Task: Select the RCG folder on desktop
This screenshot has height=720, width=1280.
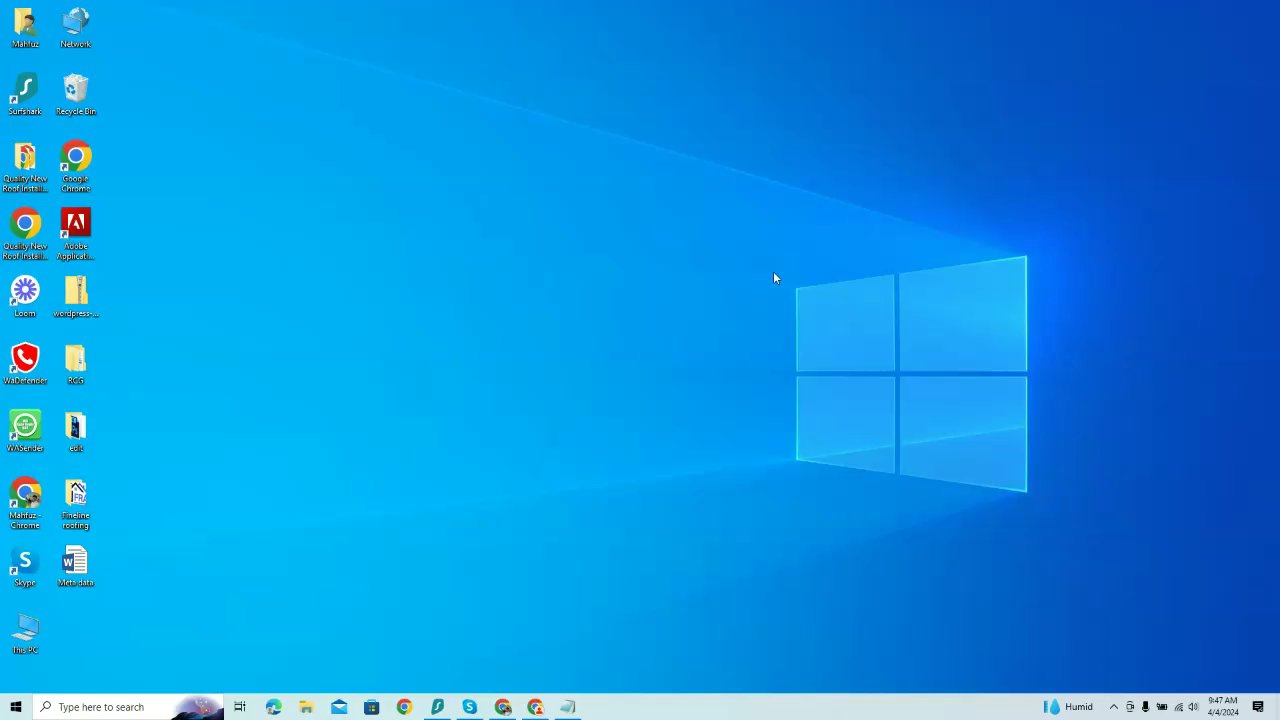Action: pos(76,364)
